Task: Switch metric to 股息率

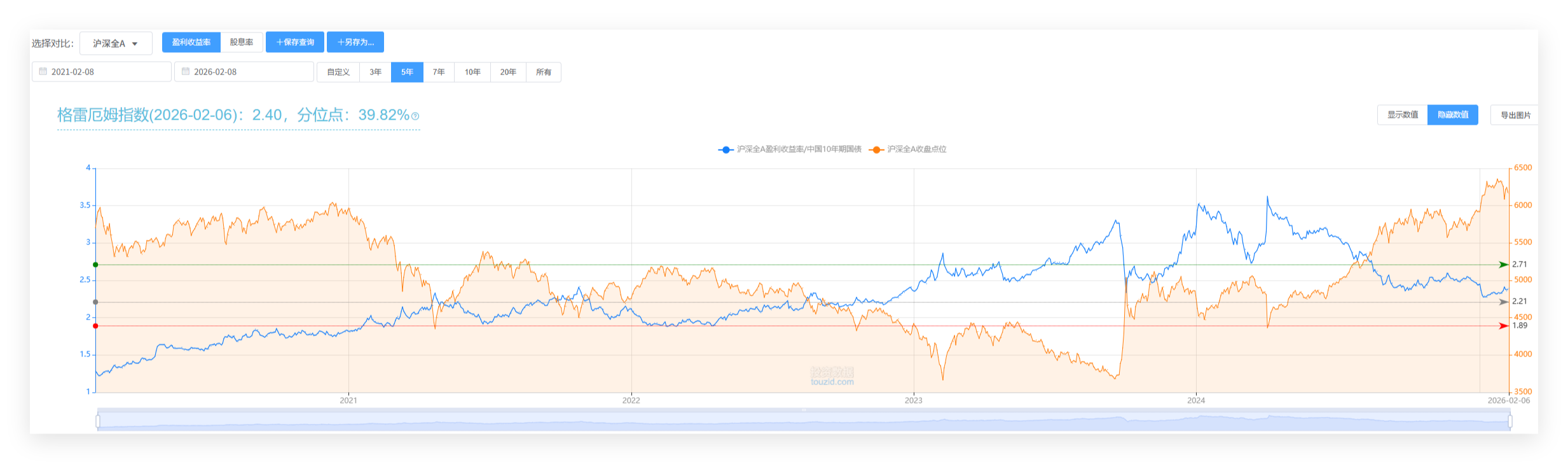Action: pos(242,42)
